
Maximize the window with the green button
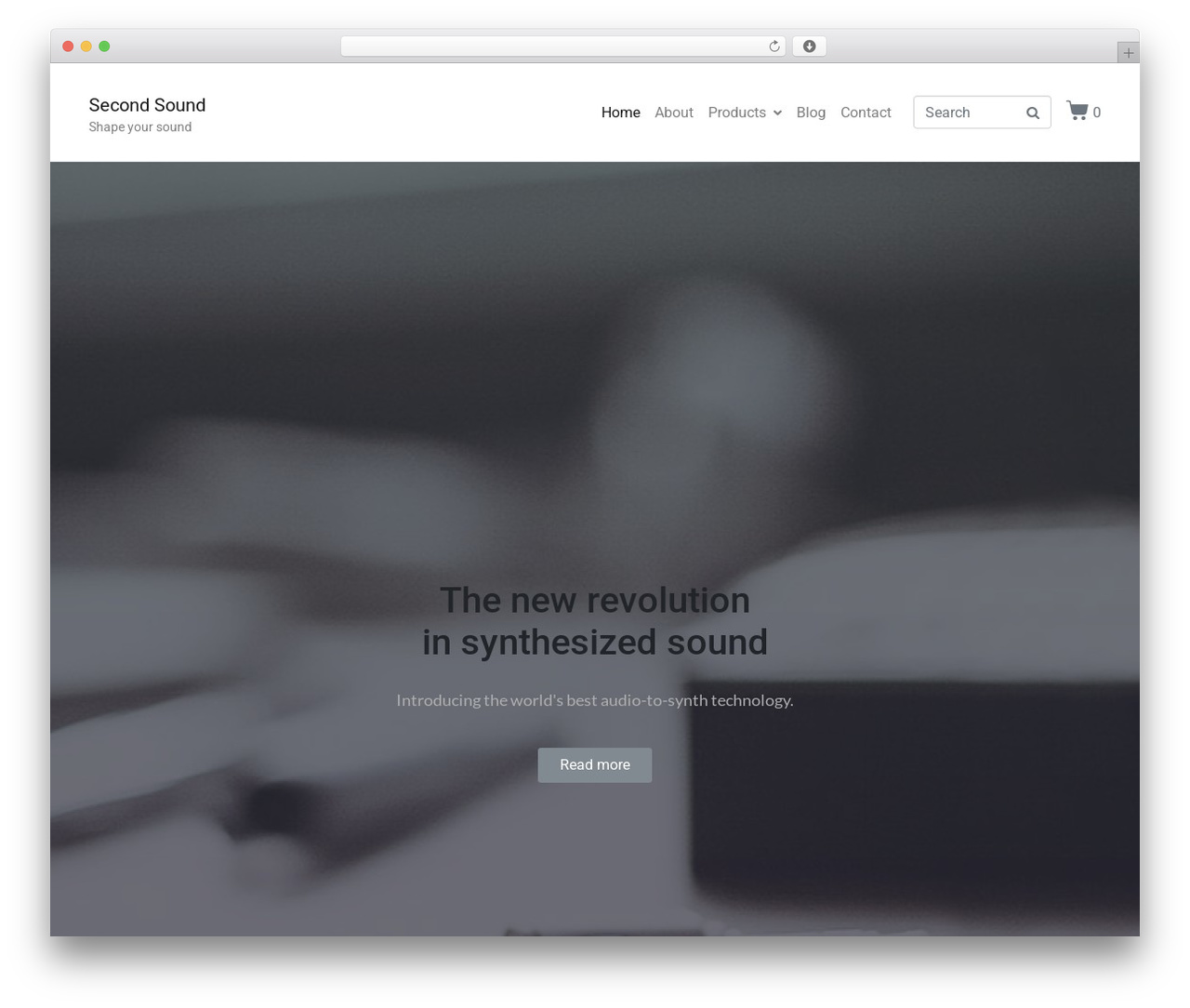coord(104,46)
